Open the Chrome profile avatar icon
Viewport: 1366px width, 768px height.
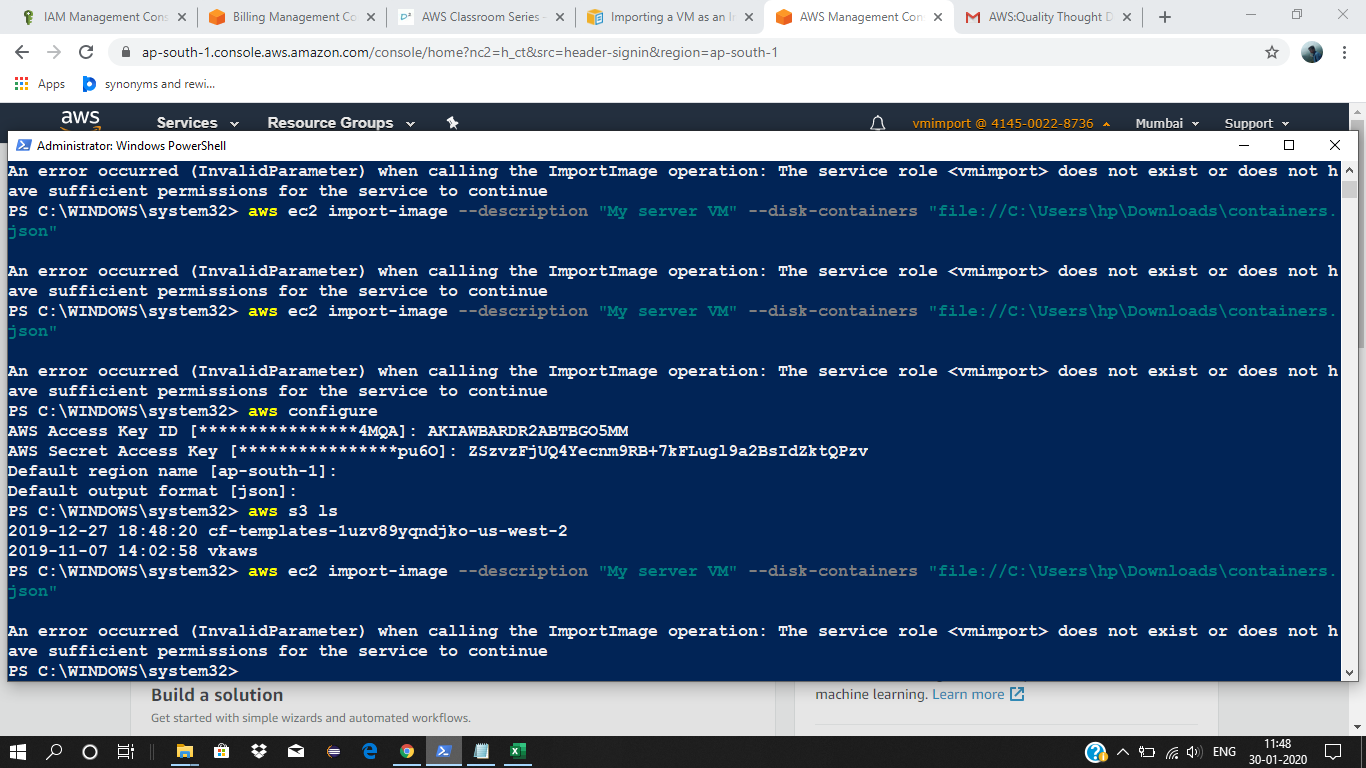1311,52
